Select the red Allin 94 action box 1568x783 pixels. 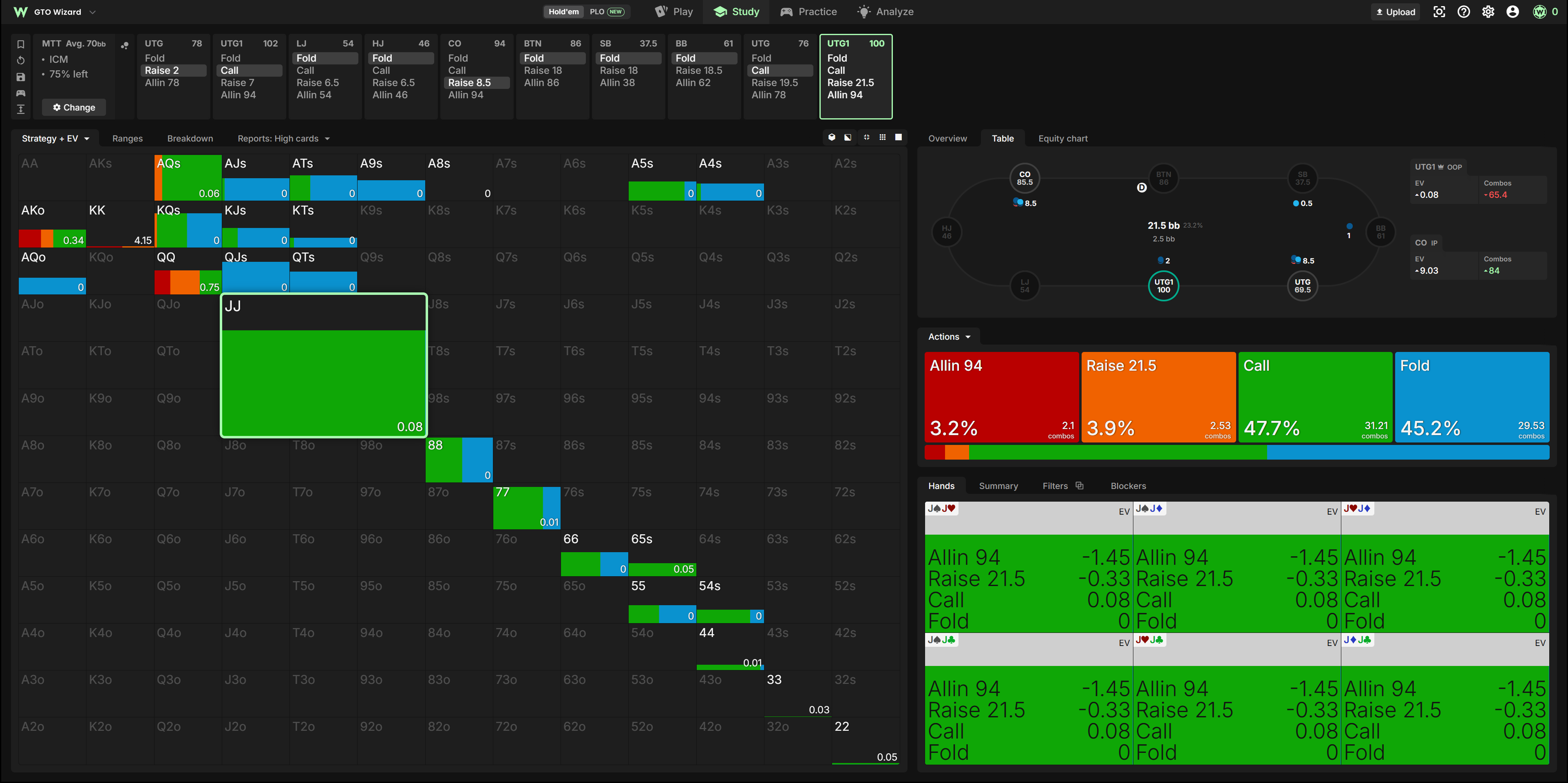tap(1001, 397)
